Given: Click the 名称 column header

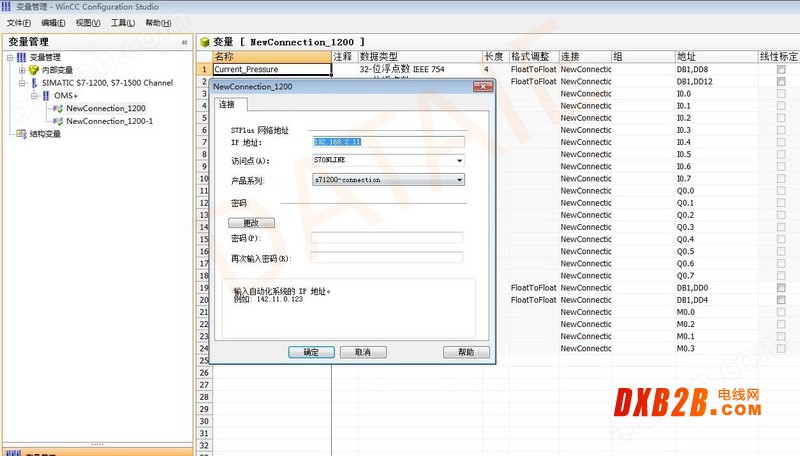Looking at the screenshot, I should [x=272, y=56].
